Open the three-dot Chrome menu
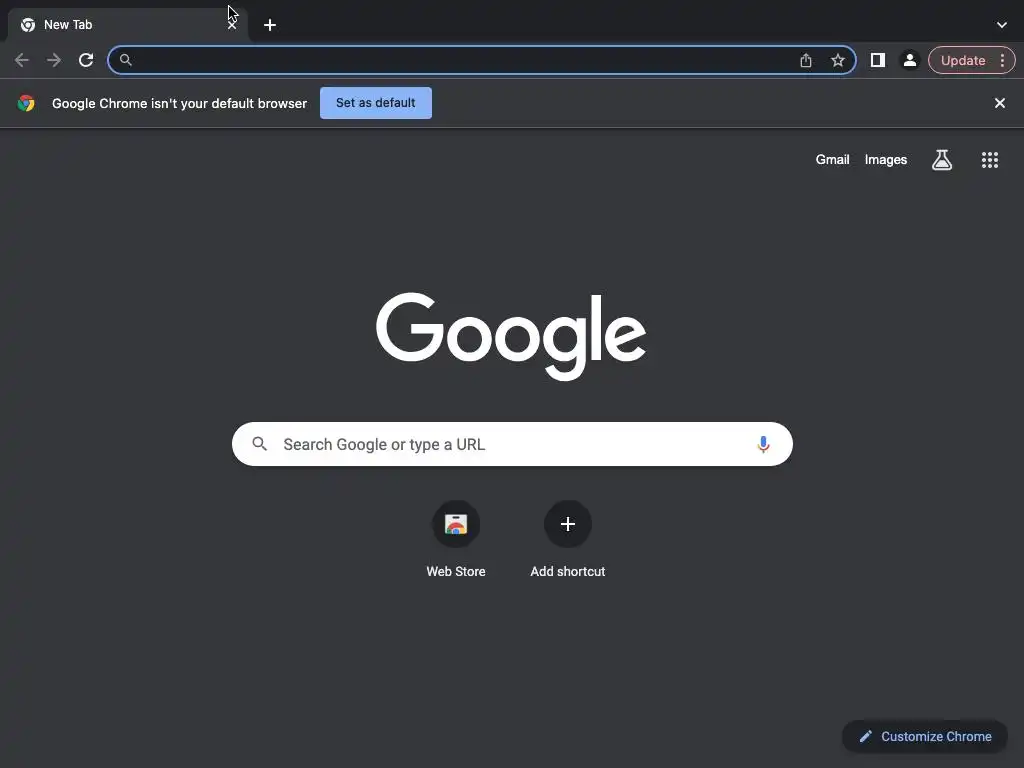1024x768 pixels. point(1002,60)
